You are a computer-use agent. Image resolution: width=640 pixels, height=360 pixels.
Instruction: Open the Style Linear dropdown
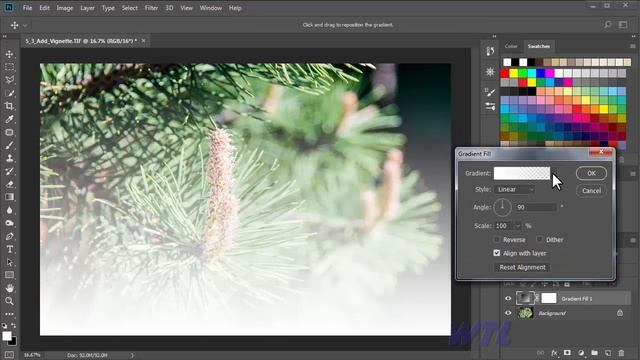tap(514, 189)
